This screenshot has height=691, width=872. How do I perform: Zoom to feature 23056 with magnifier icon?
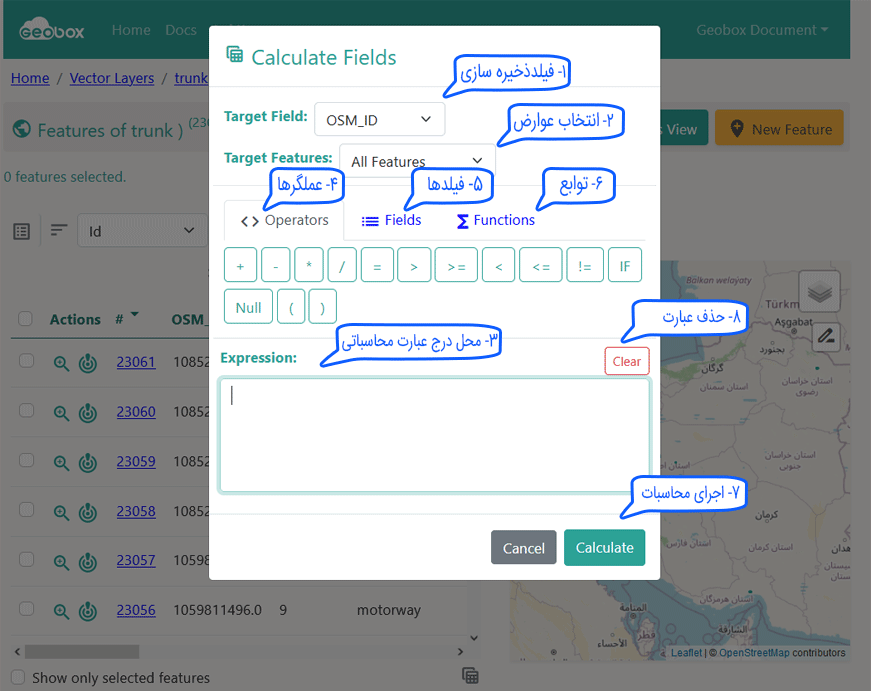tap(62, 610)
